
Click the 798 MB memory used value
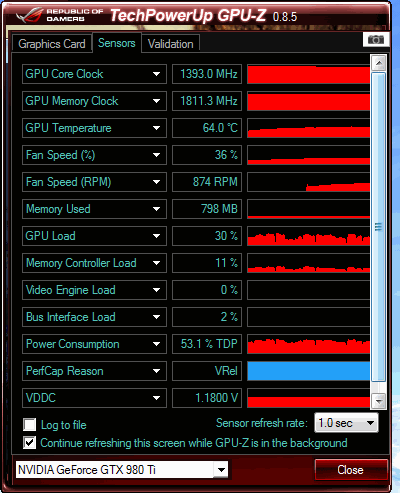(207, 209)
